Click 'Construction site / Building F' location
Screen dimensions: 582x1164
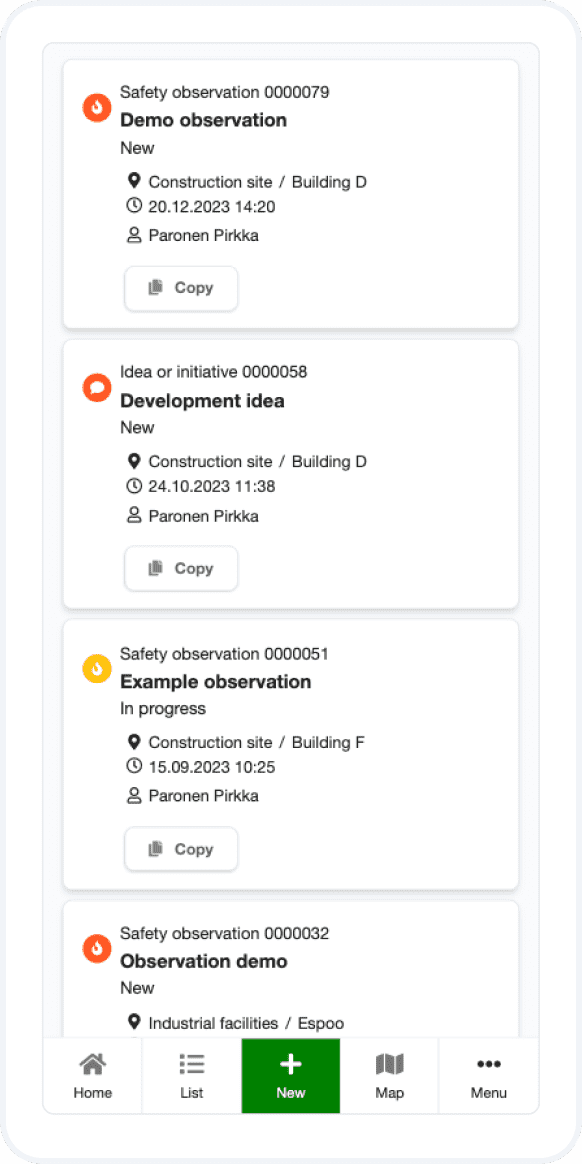click(x=257, y=742)
